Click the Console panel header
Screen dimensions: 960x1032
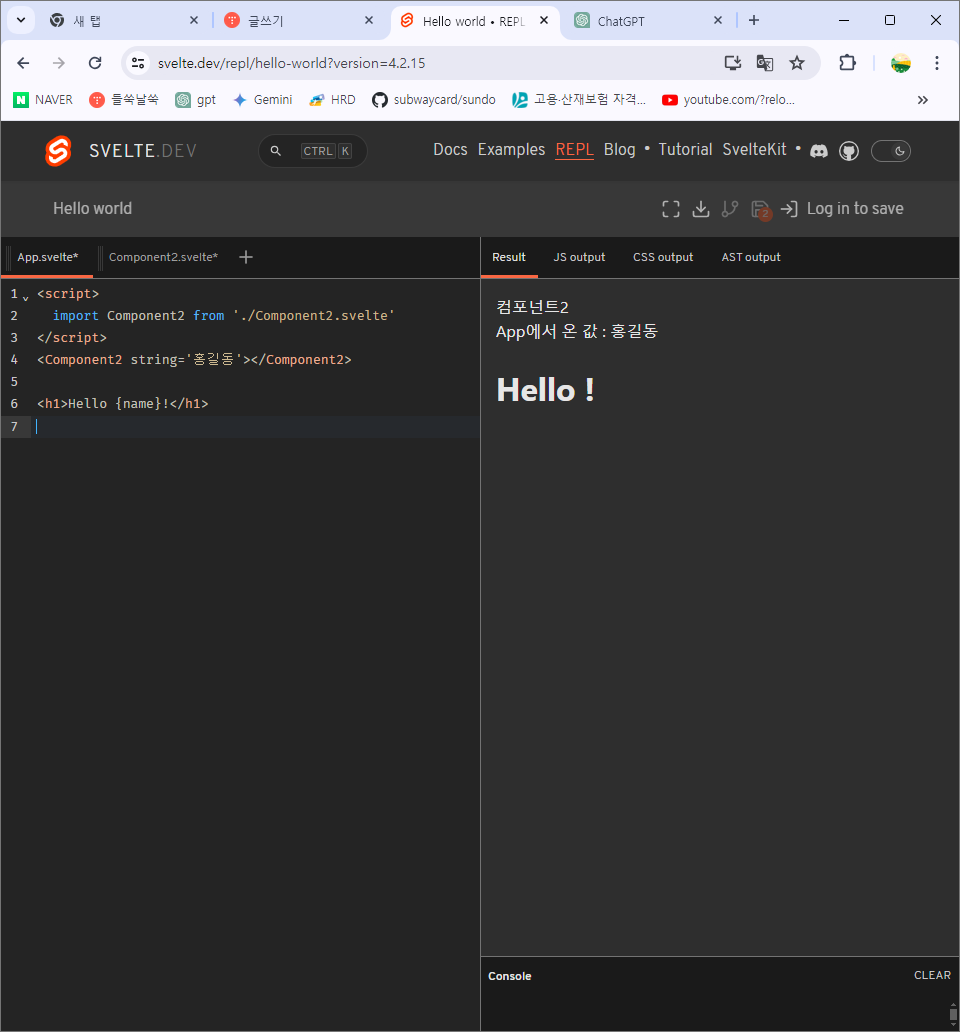coord(509,976)
